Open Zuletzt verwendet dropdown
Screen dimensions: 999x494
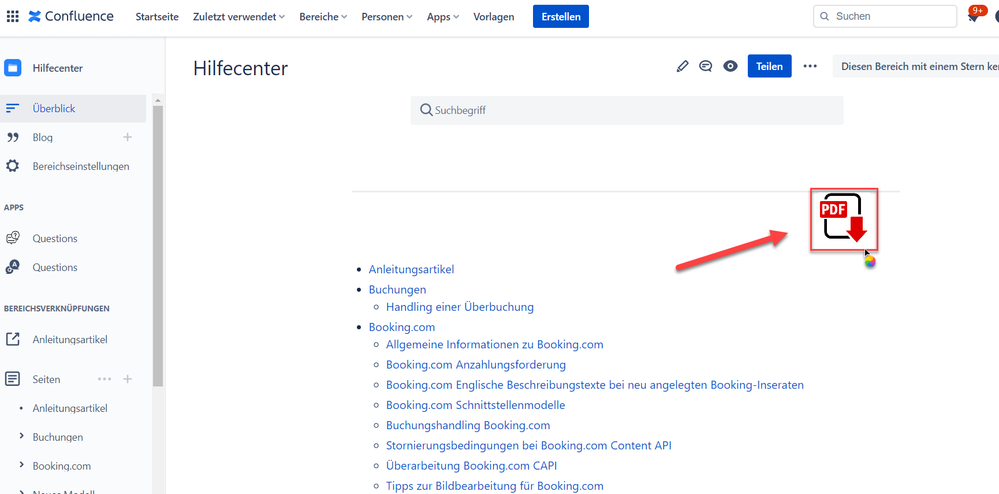239,17
